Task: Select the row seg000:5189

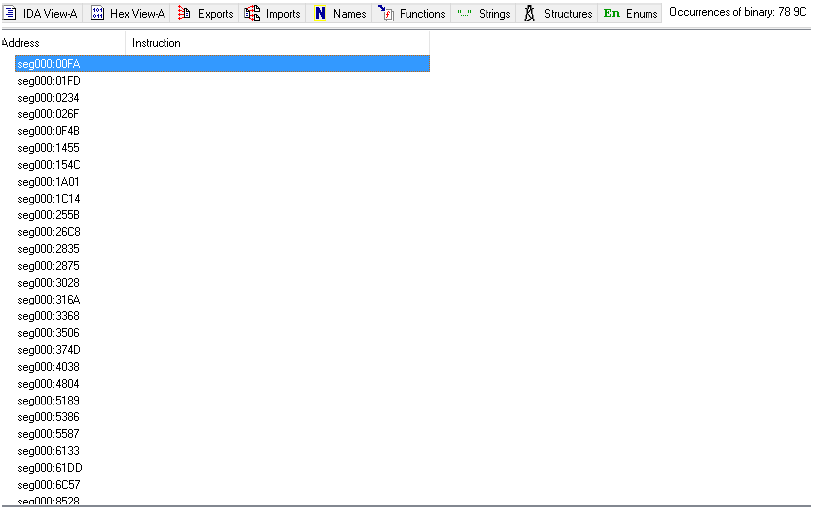Action: [x=222, y=401]
